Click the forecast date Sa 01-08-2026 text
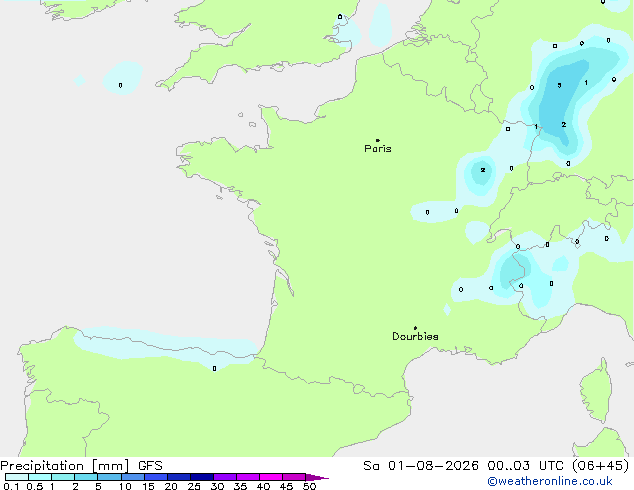Screen dimensions: 634x490 coord(421,466)
